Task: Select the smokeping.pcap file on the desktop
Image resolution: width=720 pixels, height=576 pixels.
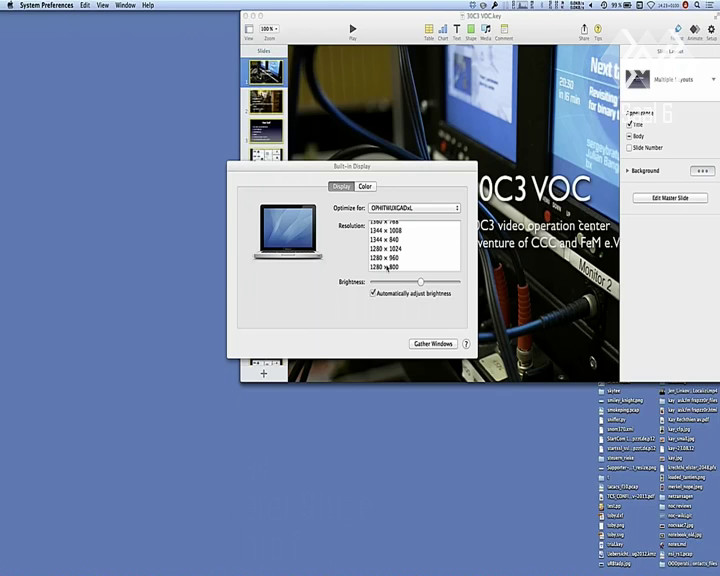Action: point(619,410)
